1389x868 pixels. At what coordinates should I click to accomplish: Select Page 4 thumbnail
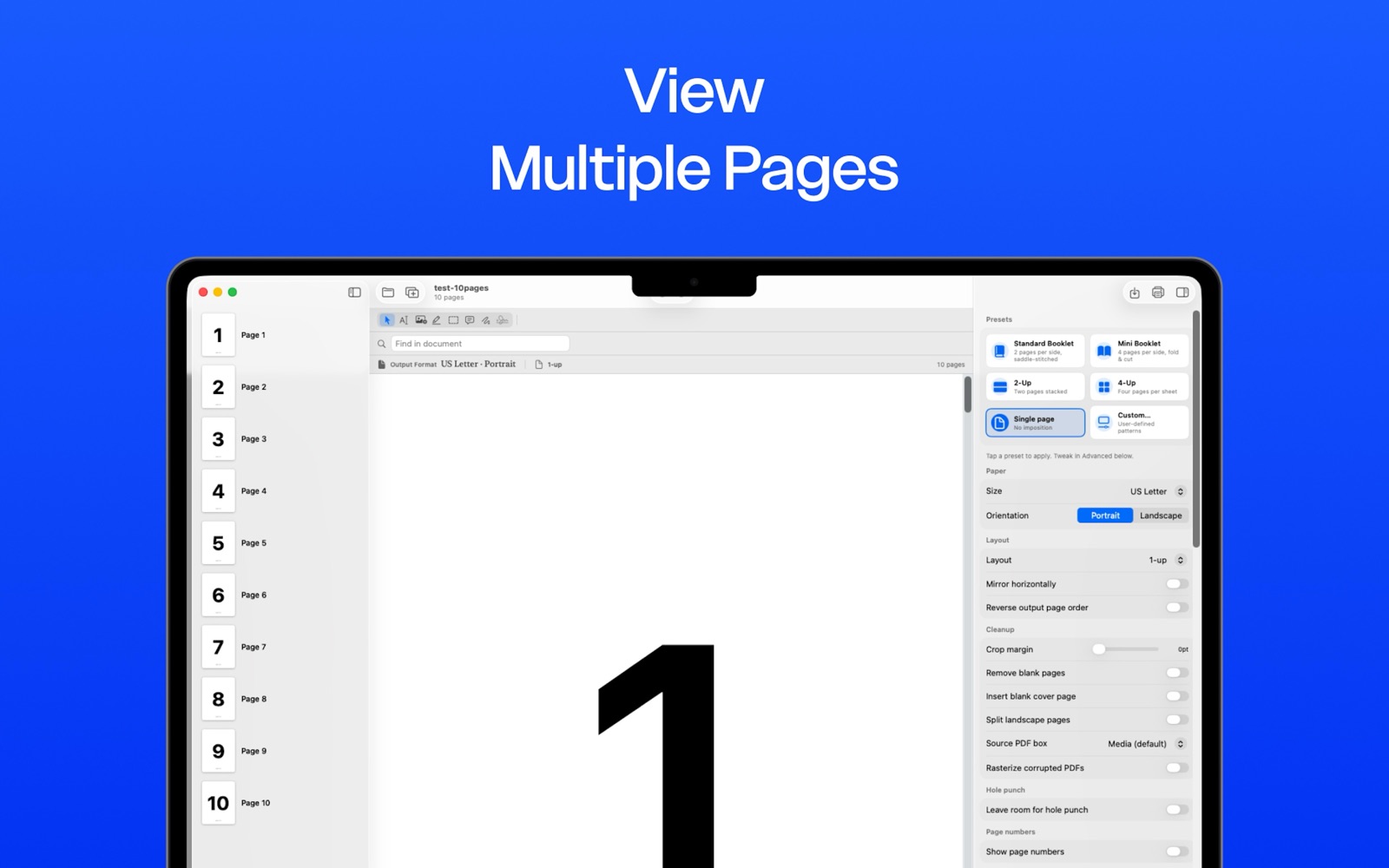click(x=218, y=491)
